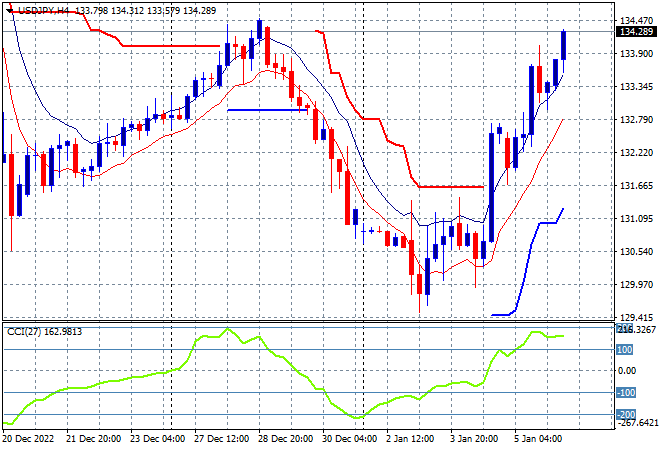This screenshot has width=660, height=450.
Task: Click the 27 Dec 12:00 time label
Action: click(221, 439)
